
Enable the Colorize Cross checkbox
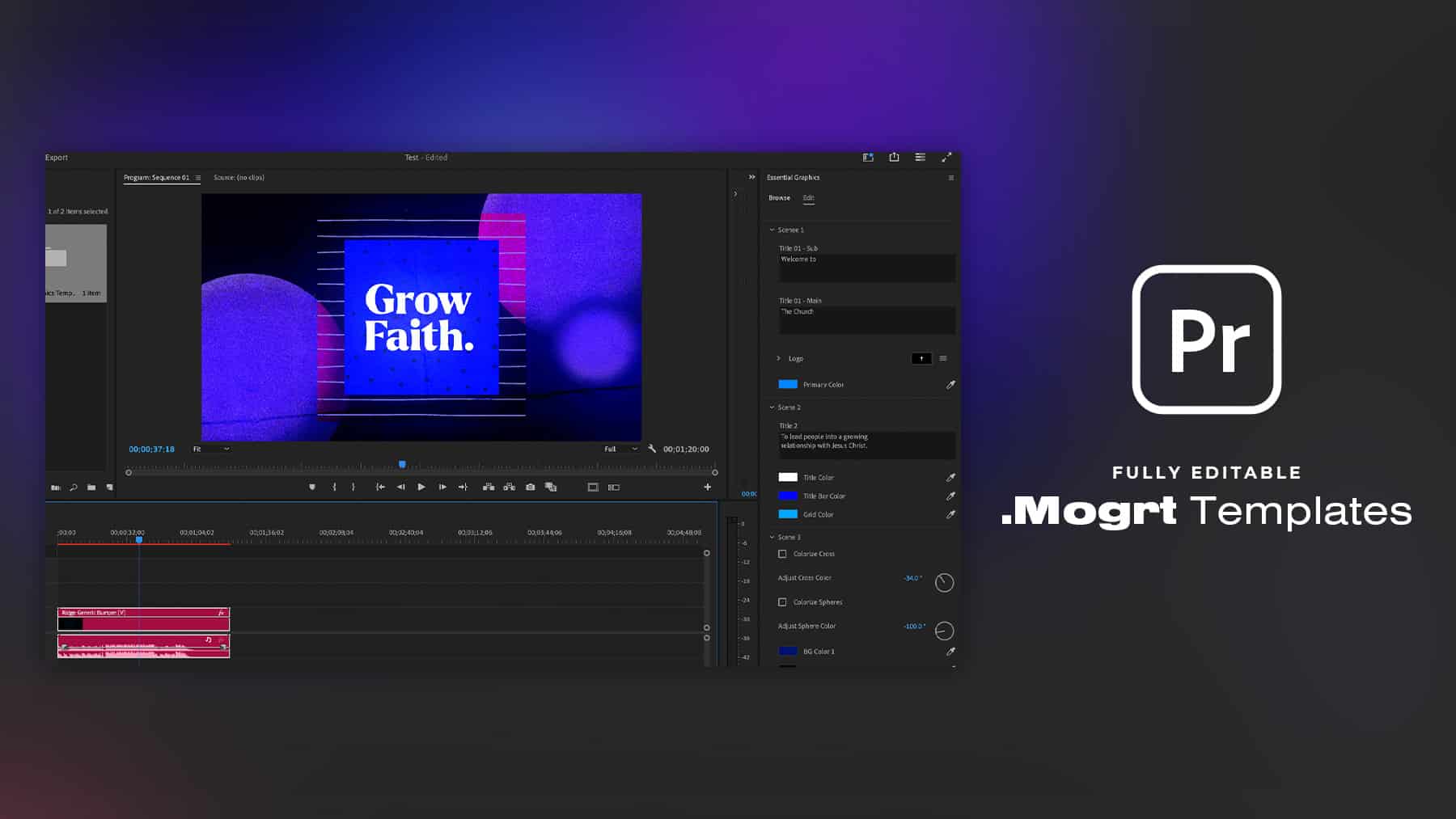[x=782, y=554]
